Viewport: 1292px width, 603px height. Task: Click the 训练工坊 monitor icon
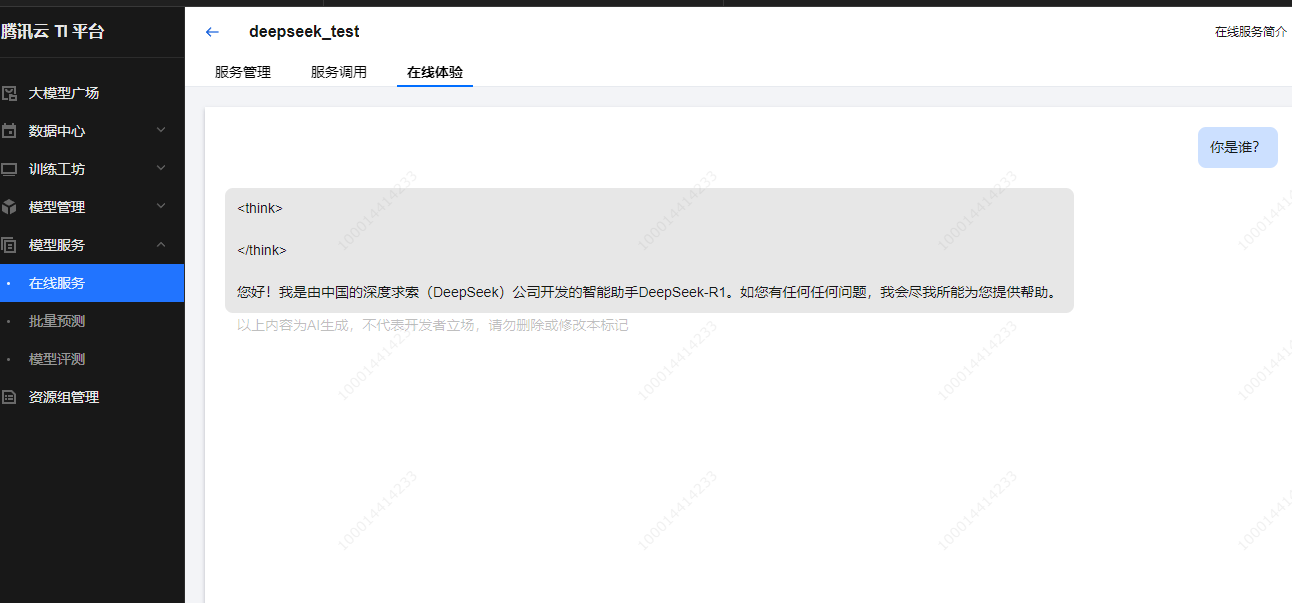[x=9, y=169]
